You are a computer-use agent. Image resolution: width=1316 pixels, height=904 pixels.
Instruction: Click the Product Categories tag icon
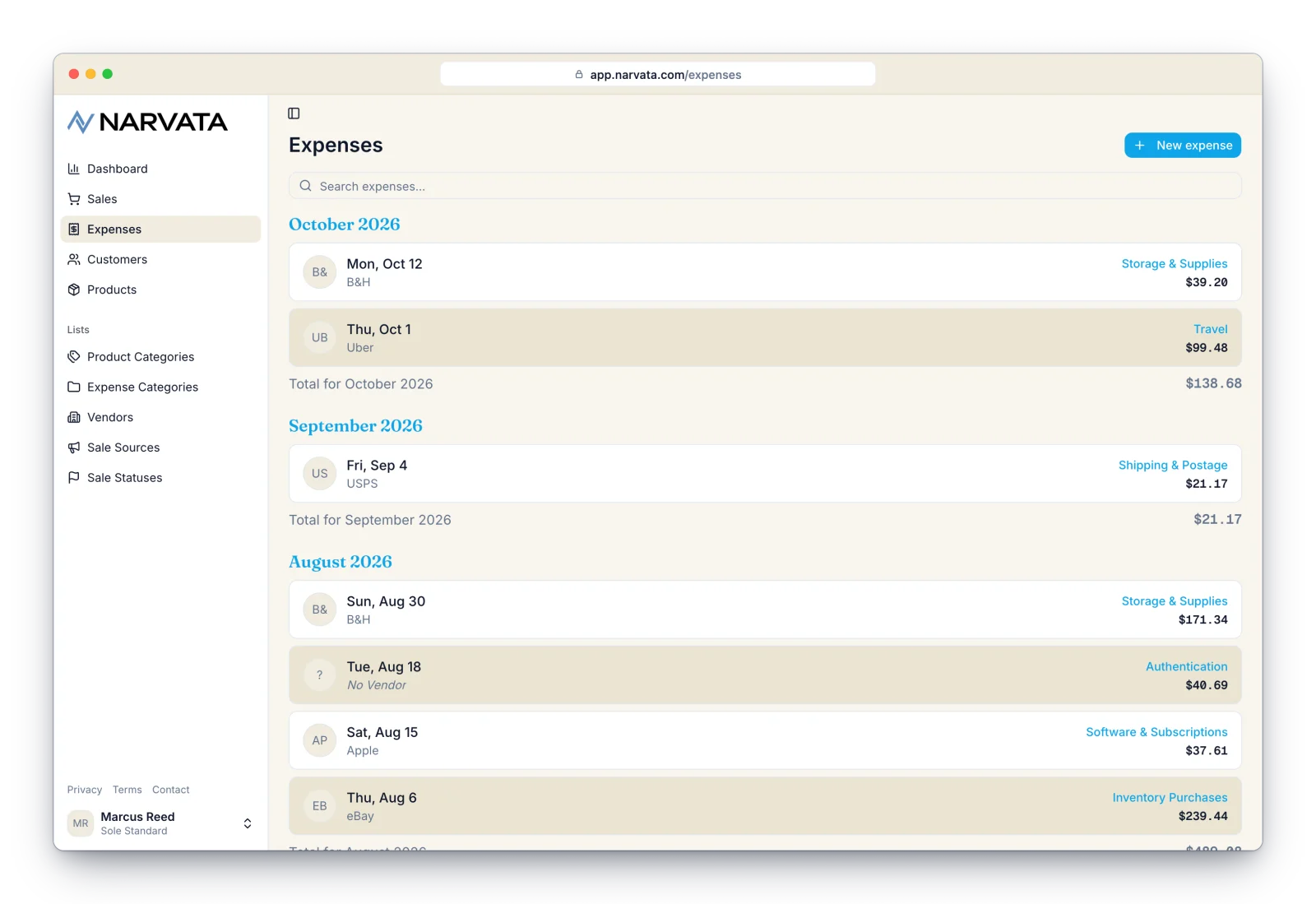74,357
